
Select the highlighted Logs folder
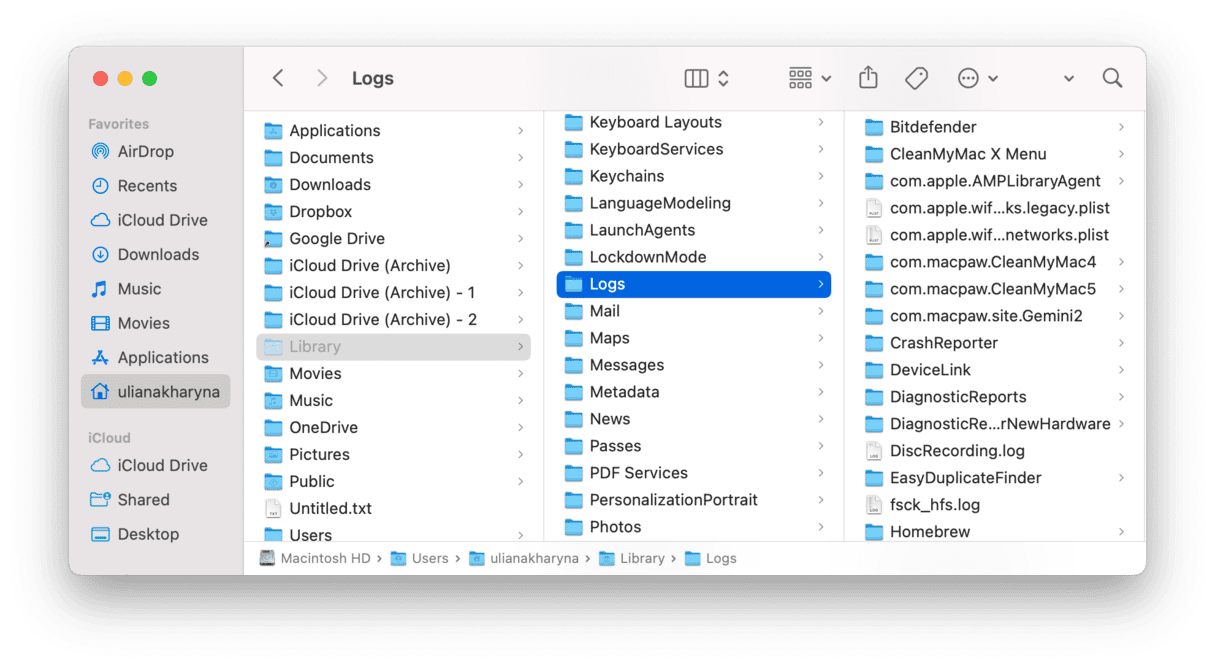(x=694, y=284)
